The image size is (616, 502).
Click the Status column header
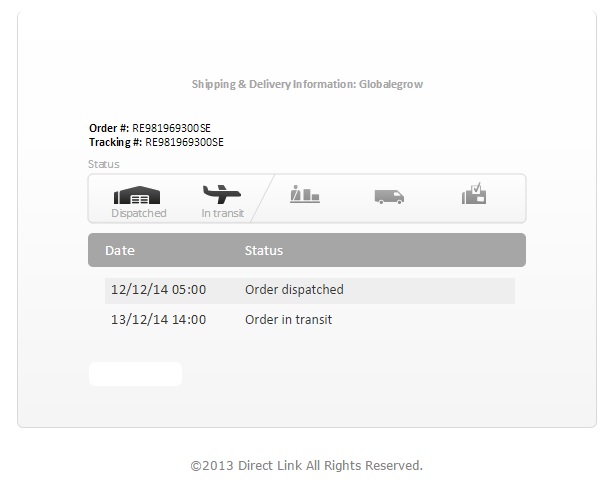click(x=264, y=251)
